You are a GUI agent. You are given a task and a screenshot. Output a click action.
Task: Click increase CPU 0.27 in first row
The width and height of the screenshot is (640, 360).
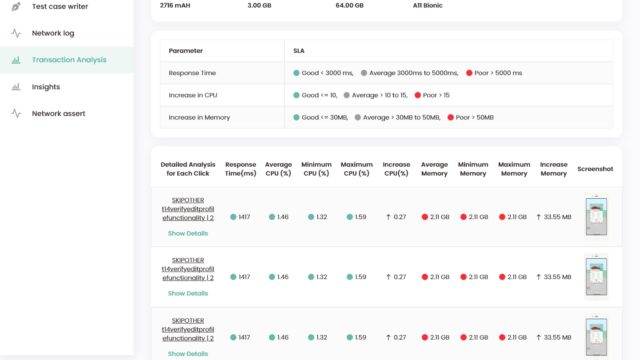[x=400, y=217]
